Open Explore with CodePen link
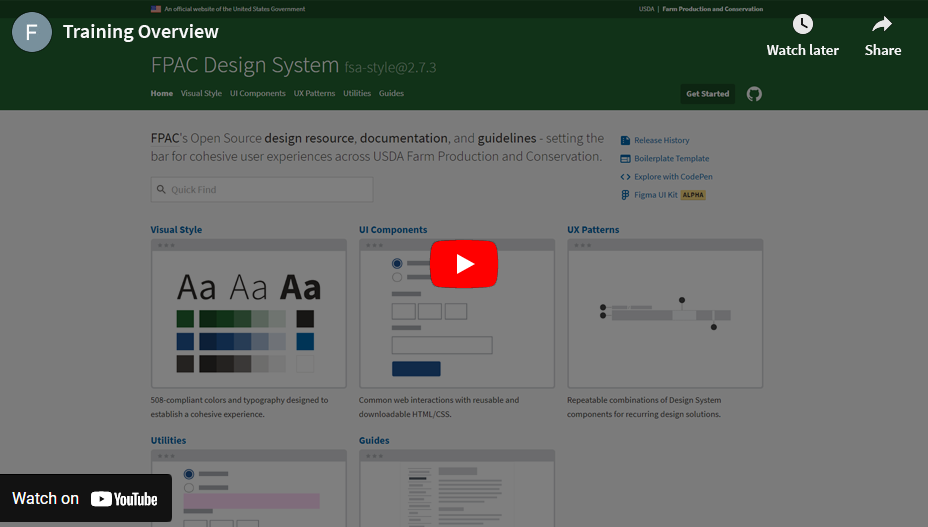The image size is (928, 527). tap(674, 176)
